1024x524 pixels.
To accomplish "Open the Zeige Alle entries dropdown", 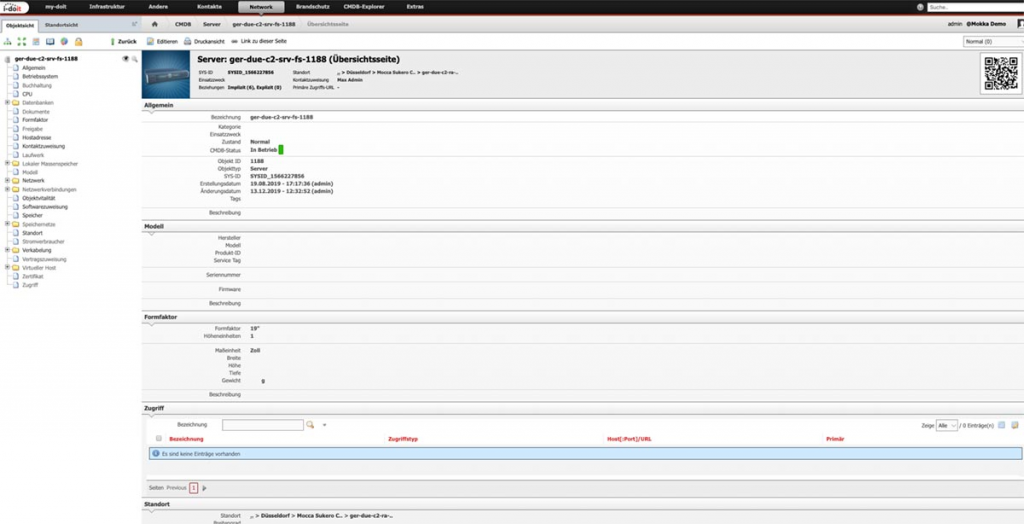I will [x=946, y=425].
